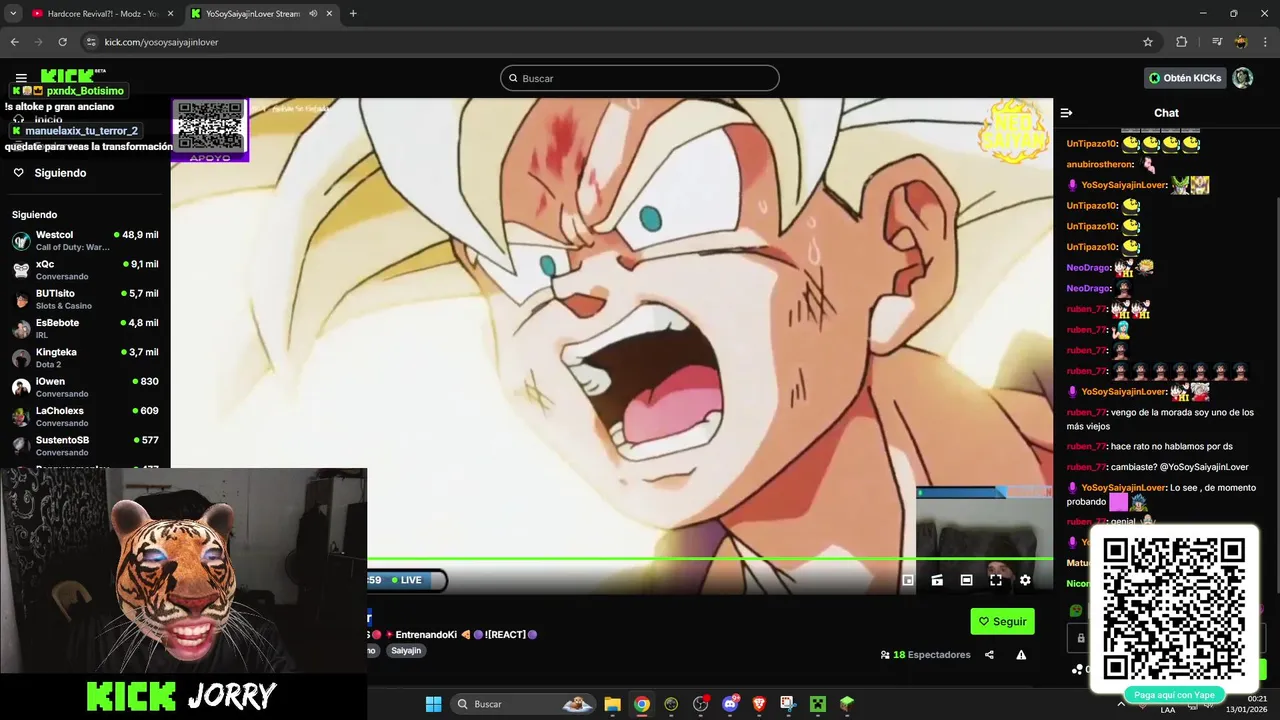Close the YoSoySaiyajinLover Stream tab
The width and height of the screenshot is (1280, 720).
[329, 14]
